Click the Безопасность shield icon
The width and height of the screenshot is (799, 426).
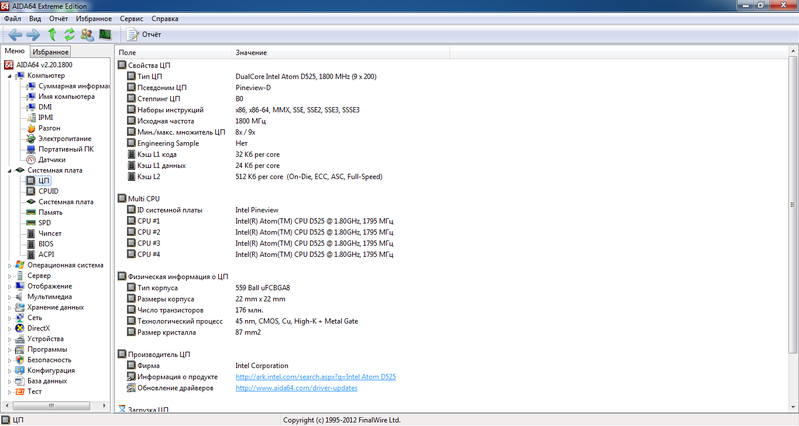[x=20, y=360]
